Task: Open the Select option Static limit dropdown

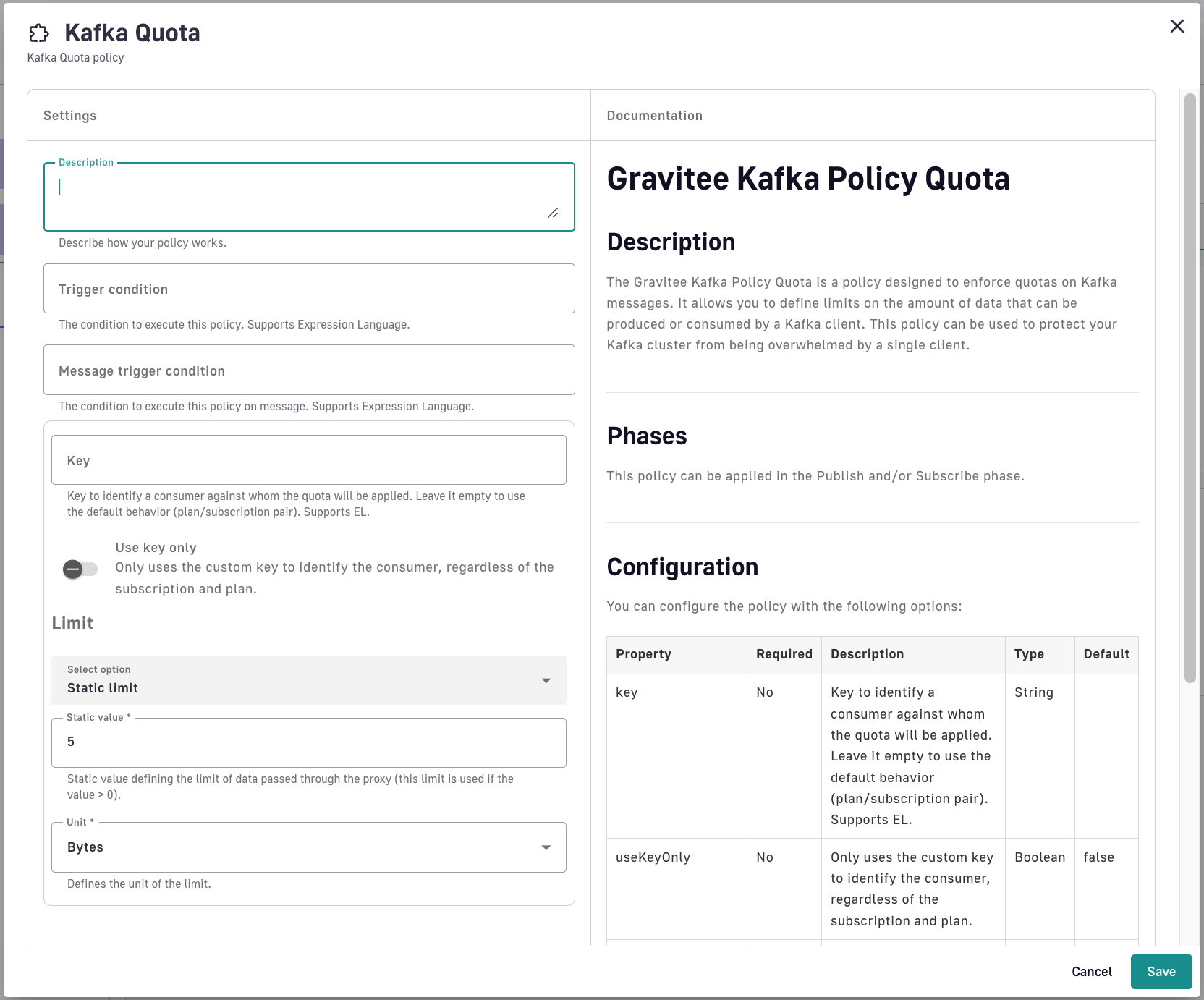Action: click(308, 680)
